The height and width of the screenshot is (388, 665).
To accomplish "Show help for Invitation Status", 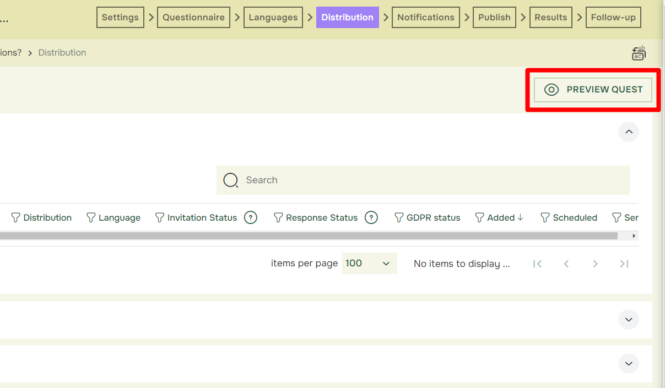I will tap(251, 218).
